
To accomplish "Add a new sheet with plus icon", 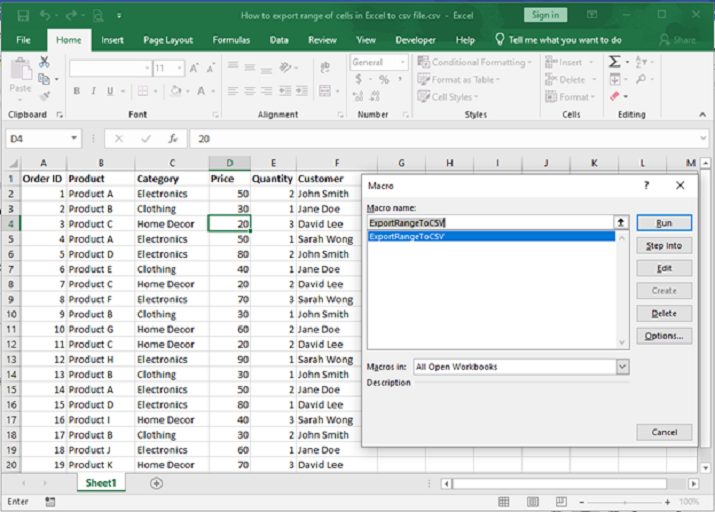I will [x=156, y=483].
